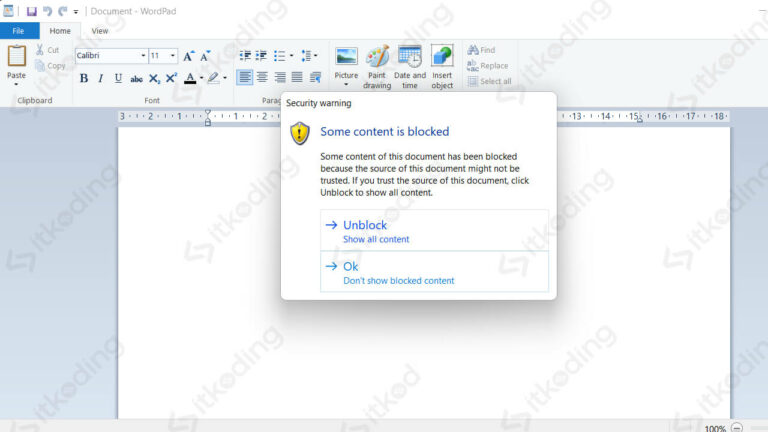768x432 pixels.
Task: Click the Shrink font icon
Action: [x=205, y=56]
